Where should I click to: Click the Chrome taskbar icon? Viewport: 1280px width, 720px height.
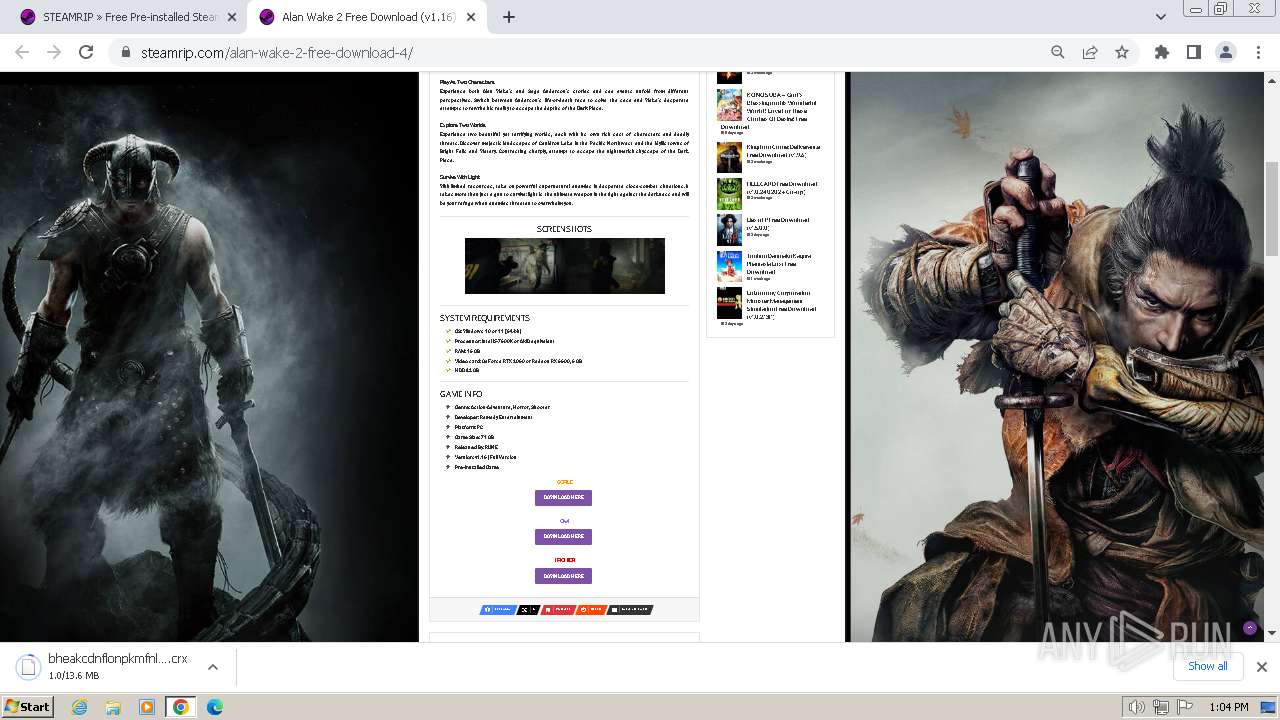(181, 707)
